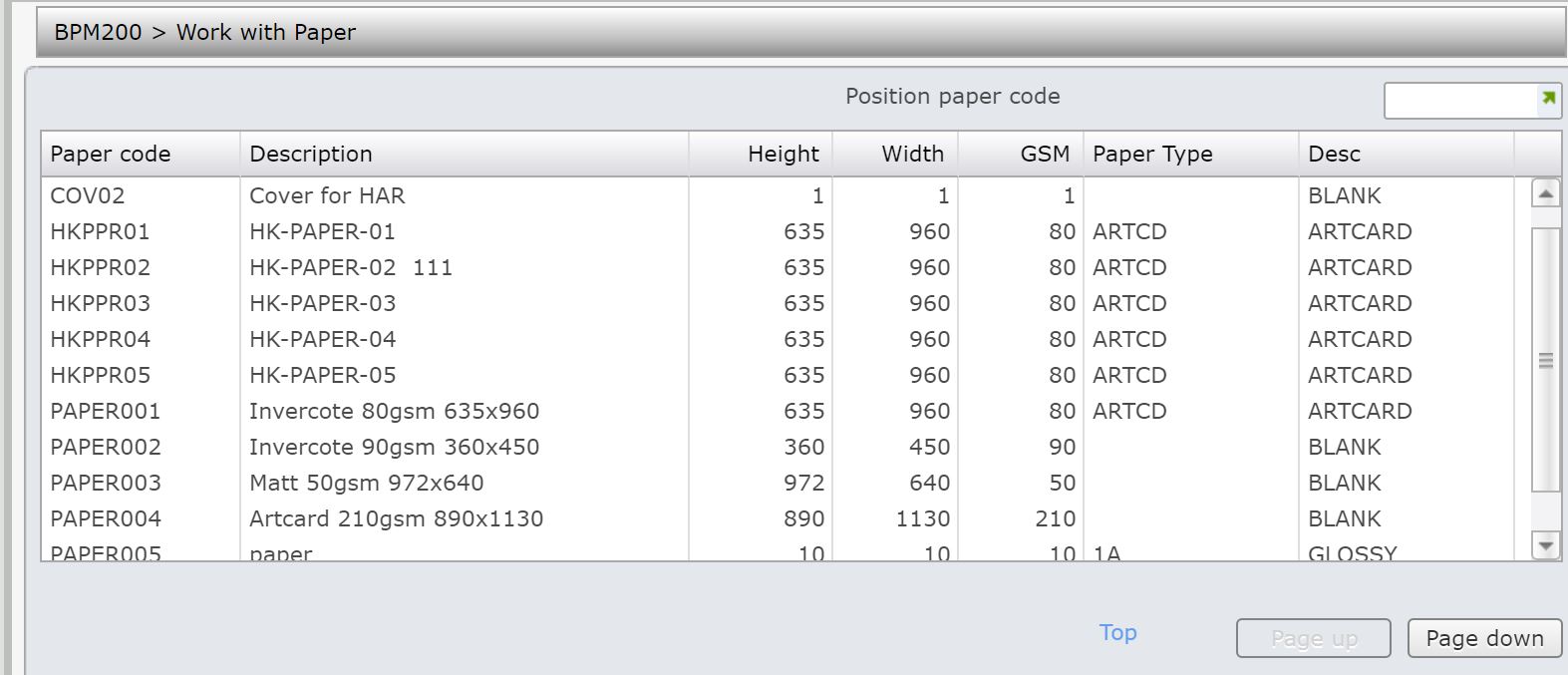Click the Width column header

point(911,154)
